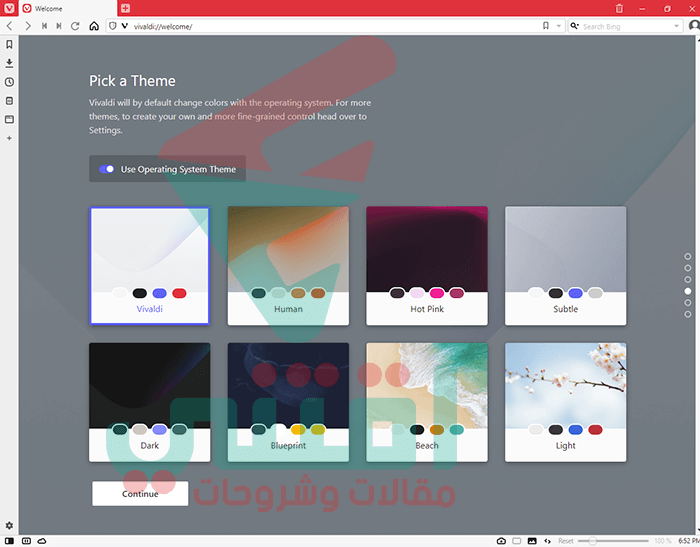Open the History panel

click(9, 82)
